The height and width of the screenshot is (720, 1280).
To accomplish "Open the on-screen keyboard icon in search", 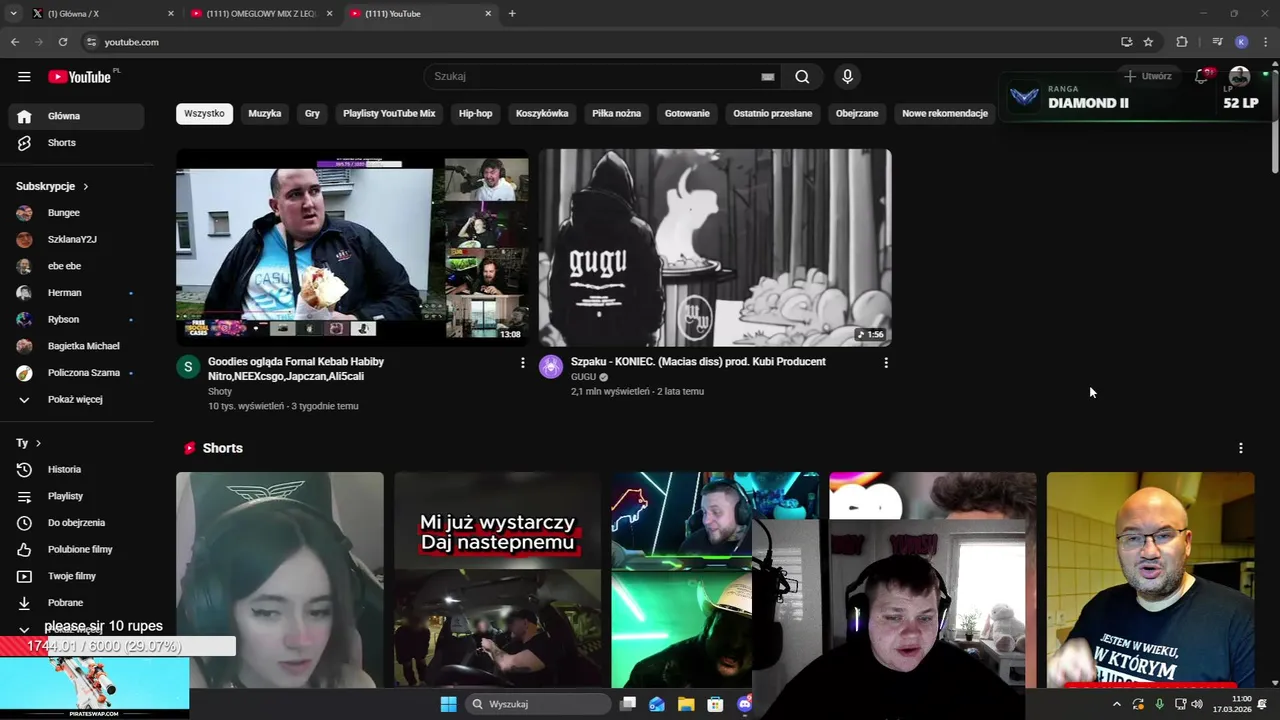I will pos(768,77).
